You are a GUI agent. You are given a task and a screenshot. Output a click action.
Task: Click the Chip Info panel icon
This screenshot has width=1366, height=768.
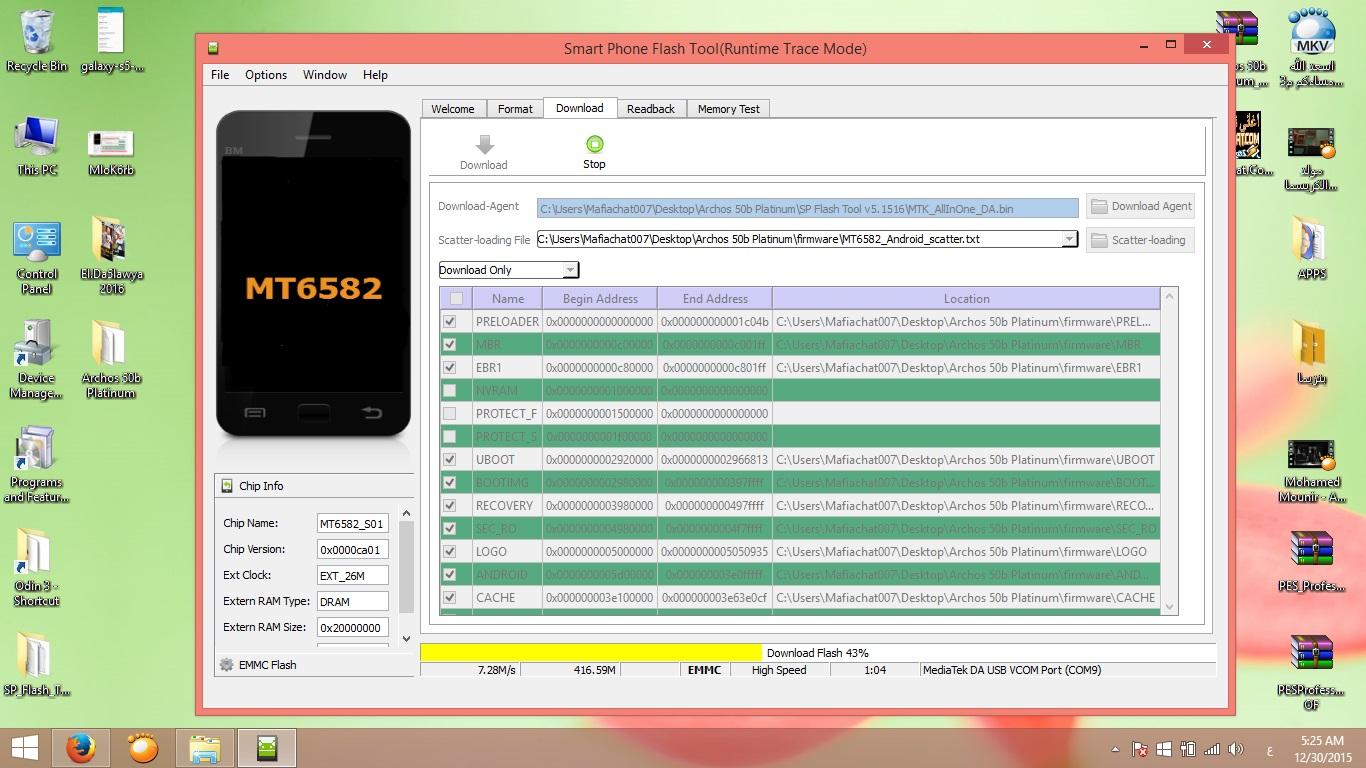[227, 486]
